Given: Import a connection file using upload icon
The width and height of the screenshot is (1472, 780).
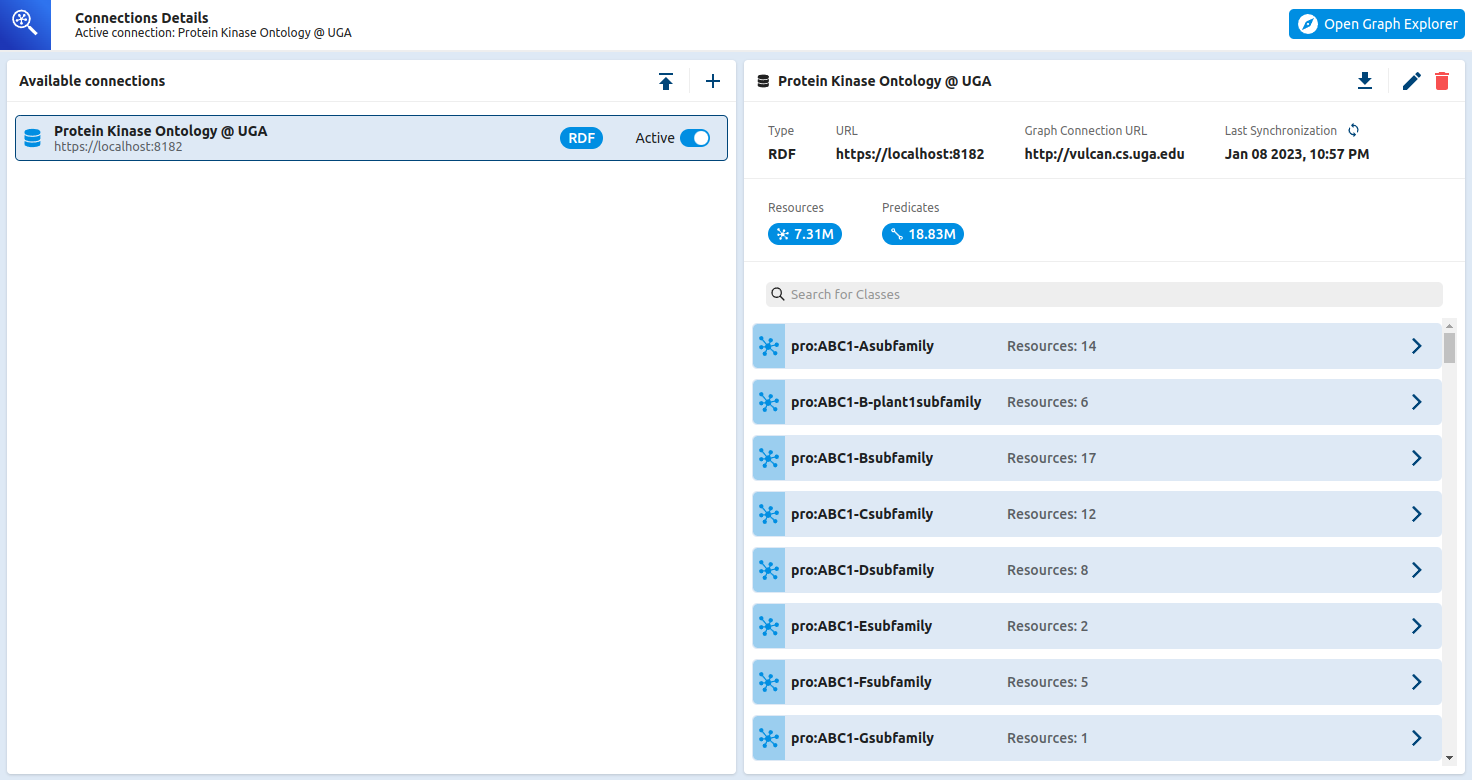Looking at the screenshot, I should (666, 82).
